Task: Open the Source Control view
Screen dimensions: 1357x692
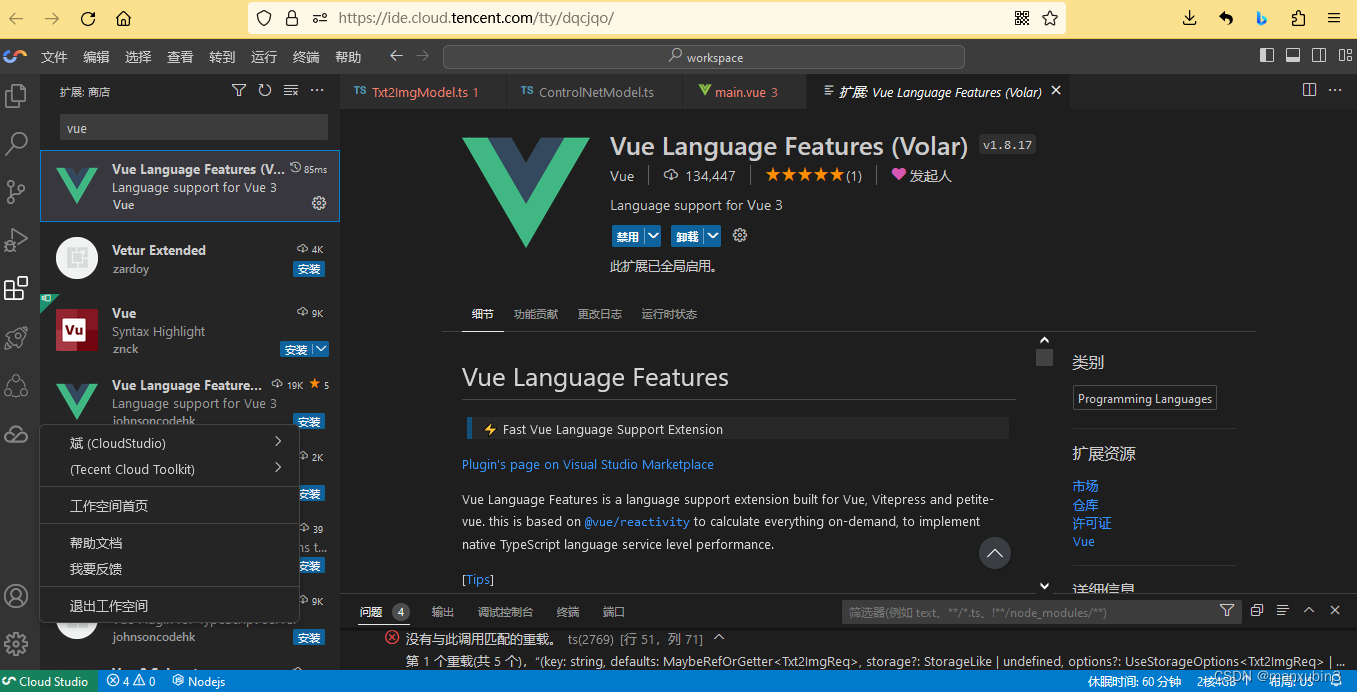Action: click(16, 192)
